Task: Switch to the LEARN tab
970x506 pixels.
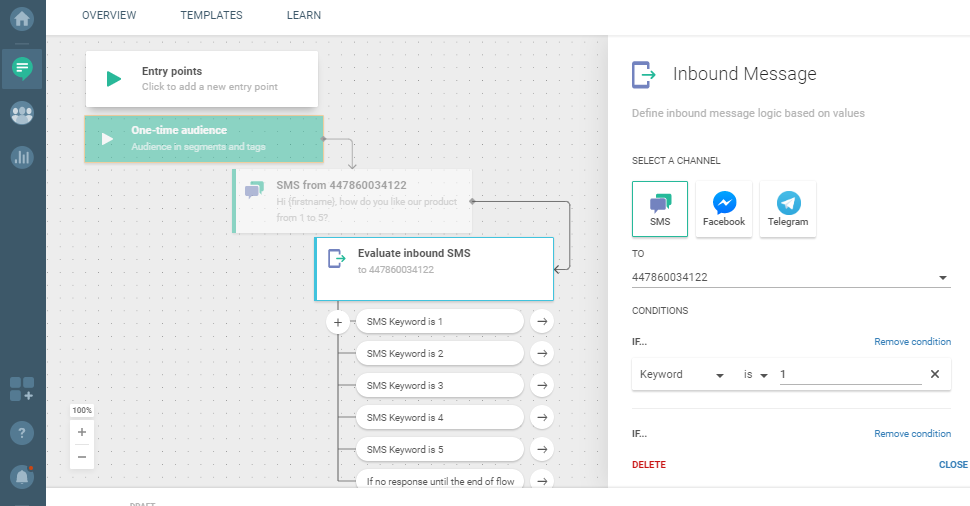Action: 304,16
